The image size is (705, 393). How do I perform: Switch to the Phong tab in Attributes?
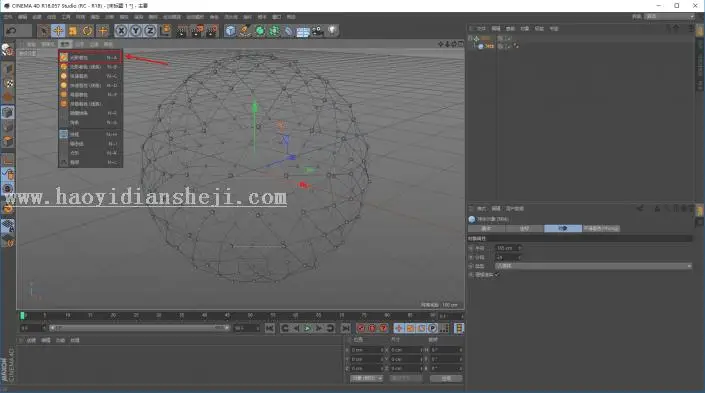[601, 228]
